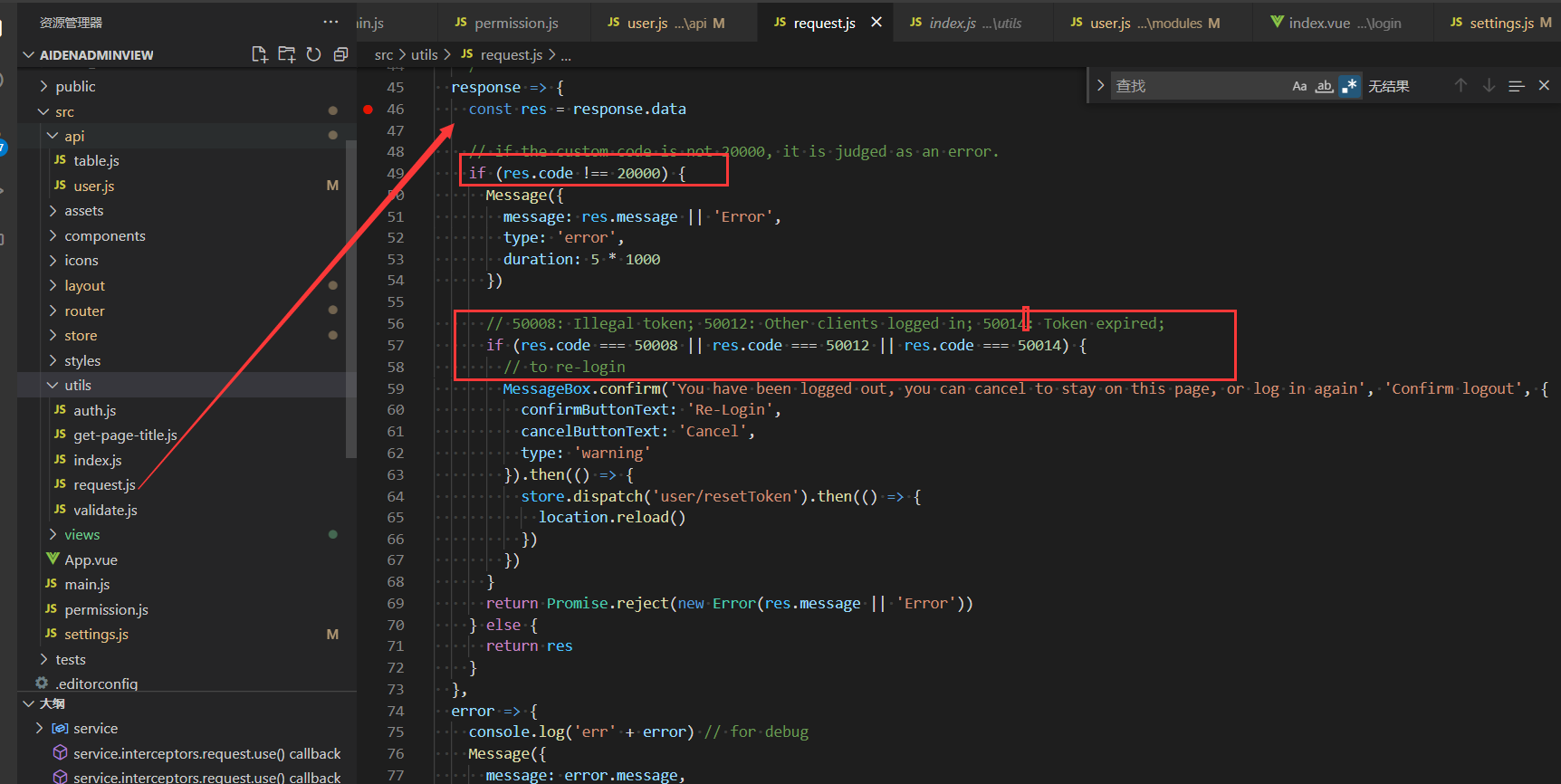Open table.js in the api folder
Image resolution: width=1561 pixels, height=784 pixels.
tap(96, 160)
